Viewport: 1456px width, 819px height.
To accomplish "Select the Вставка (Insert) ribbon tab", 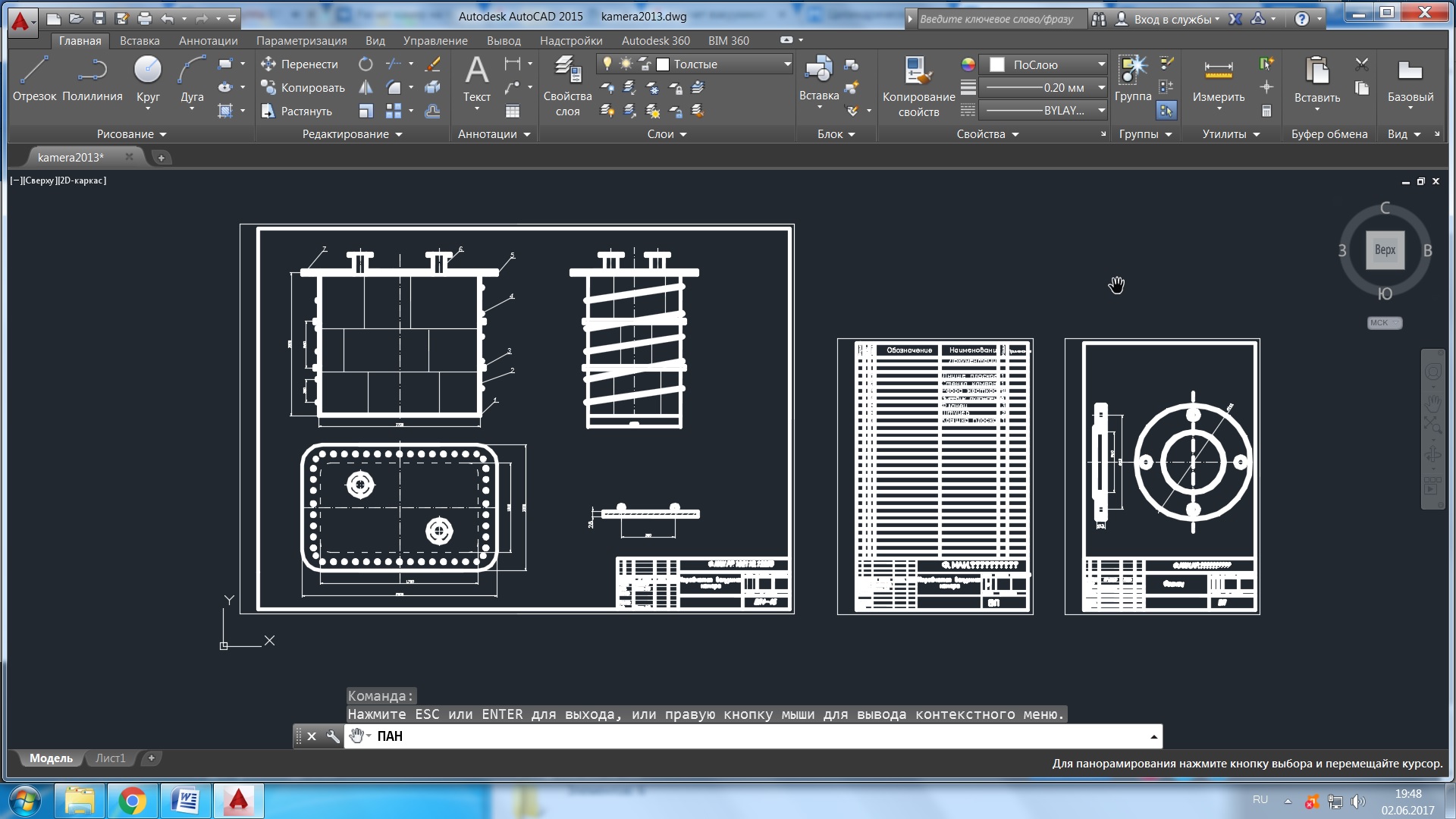I will [x=139, y=40].
